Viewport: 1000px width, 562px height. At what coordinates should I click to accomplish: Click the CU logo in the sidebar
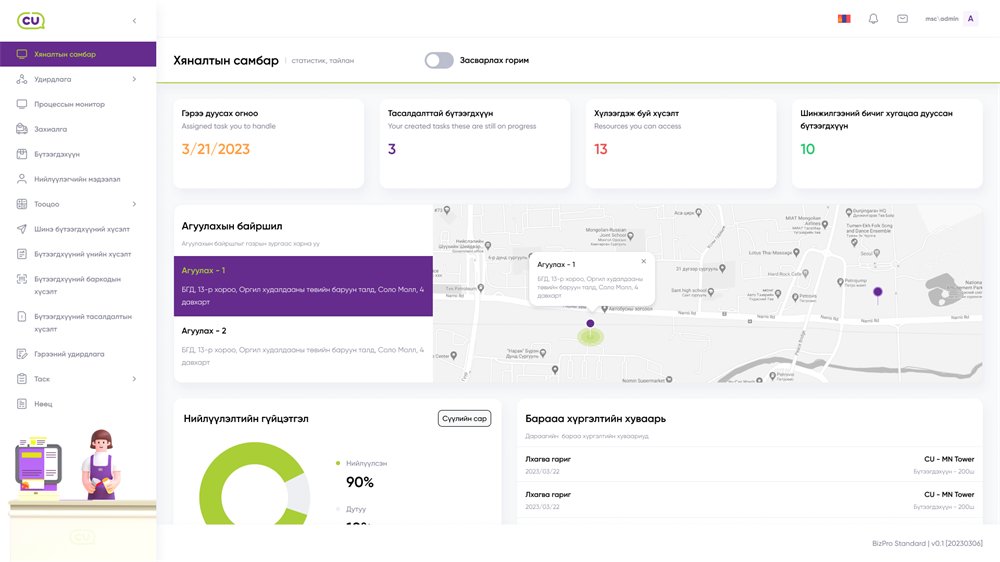coord(31,20)
